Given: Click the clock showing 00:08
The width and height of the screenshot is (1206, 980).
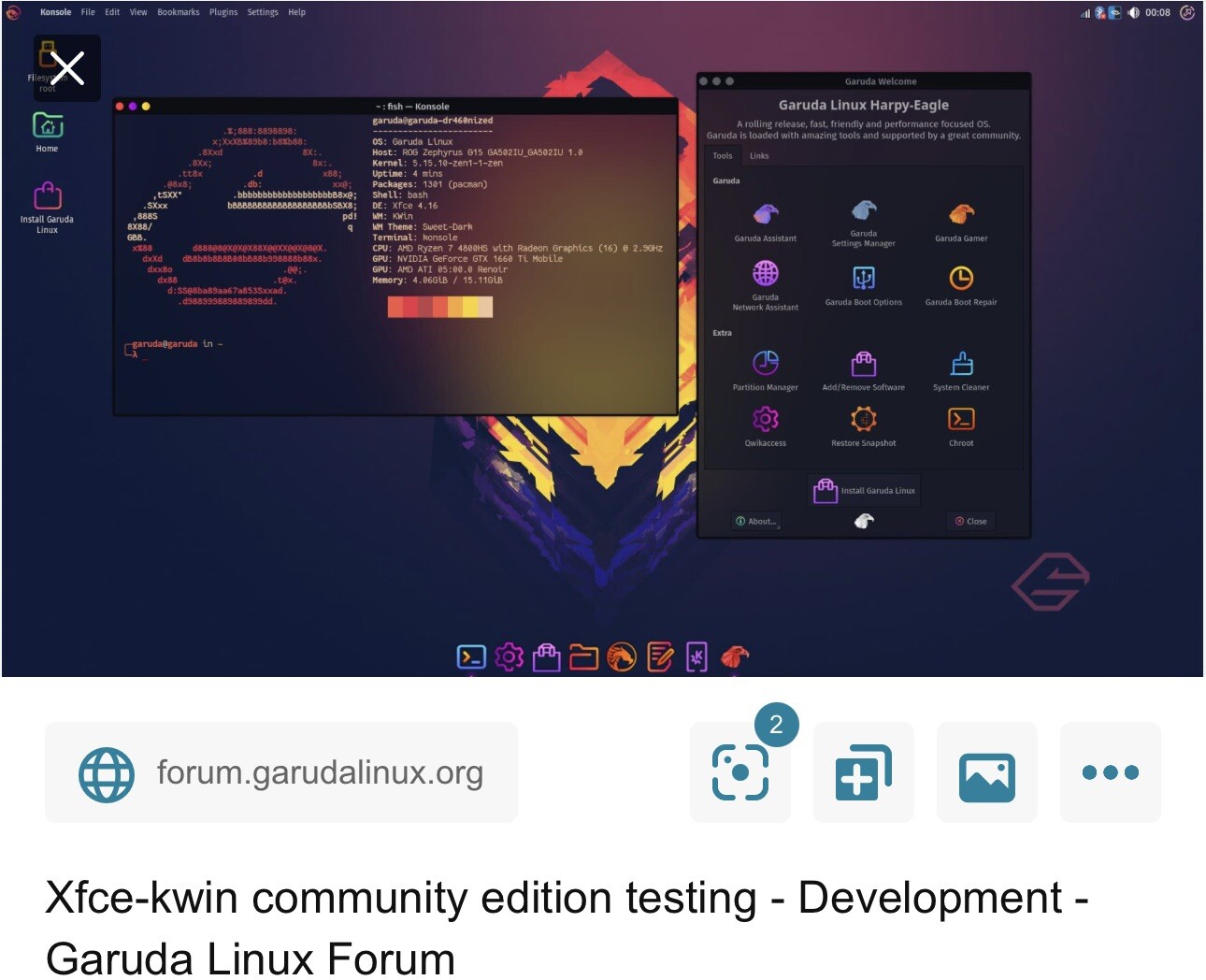Looking at the screenshot, I should tap(1157, 13).
